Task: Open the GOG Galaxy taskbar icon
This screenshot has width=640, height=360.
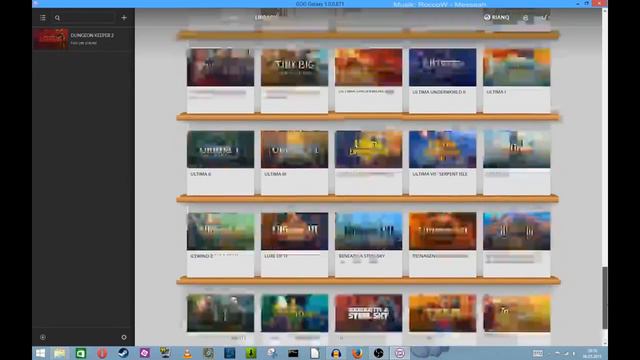Action: point(400,353)
